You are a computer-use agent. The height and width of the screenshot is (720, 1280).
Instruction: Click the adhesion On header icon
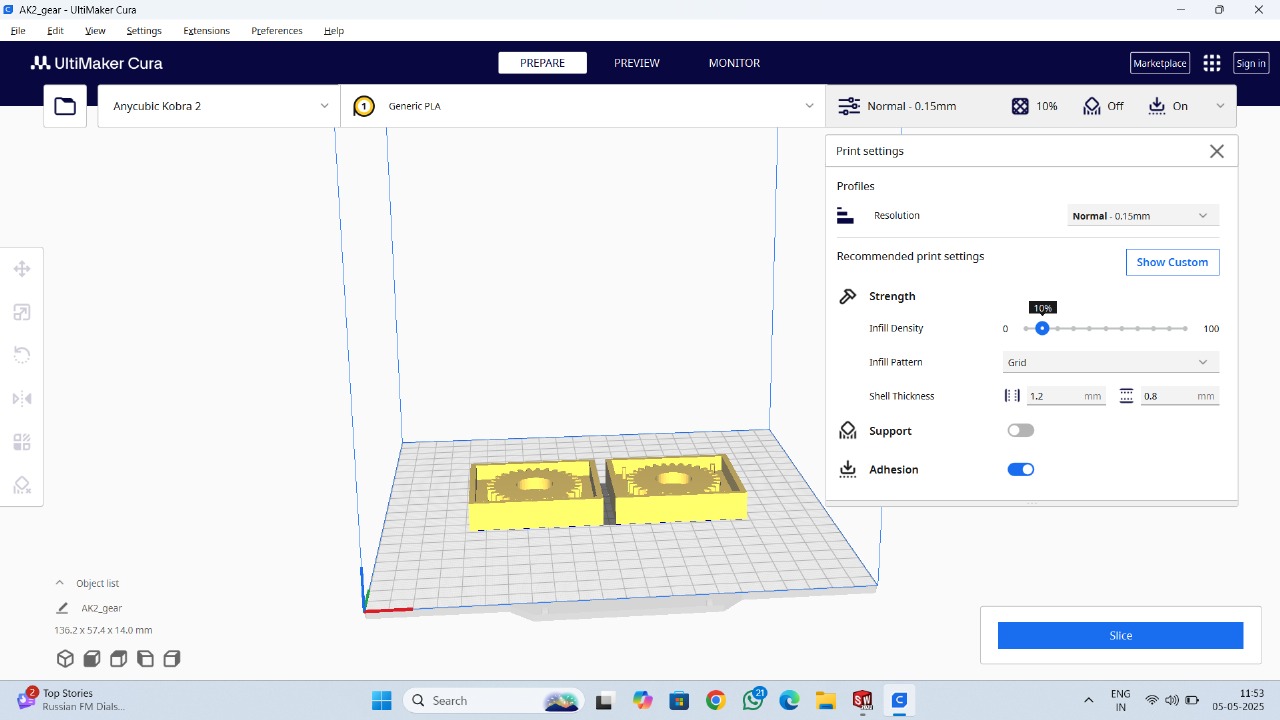[1157, 106]
